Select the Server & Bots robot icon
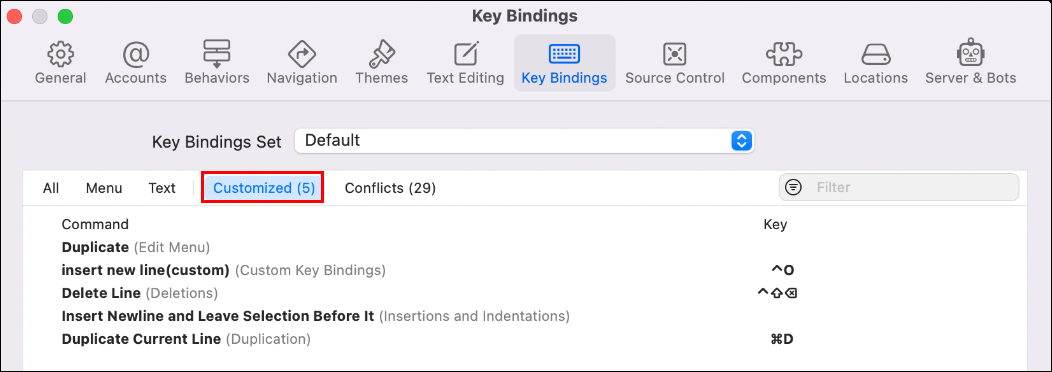 point(970,54)
